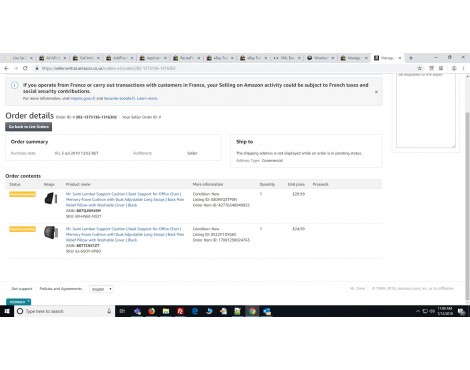This screenshot has height=370, width=470.
Task: Click the product thumbnail in the £29.99 row
Action: pos(51,198)
